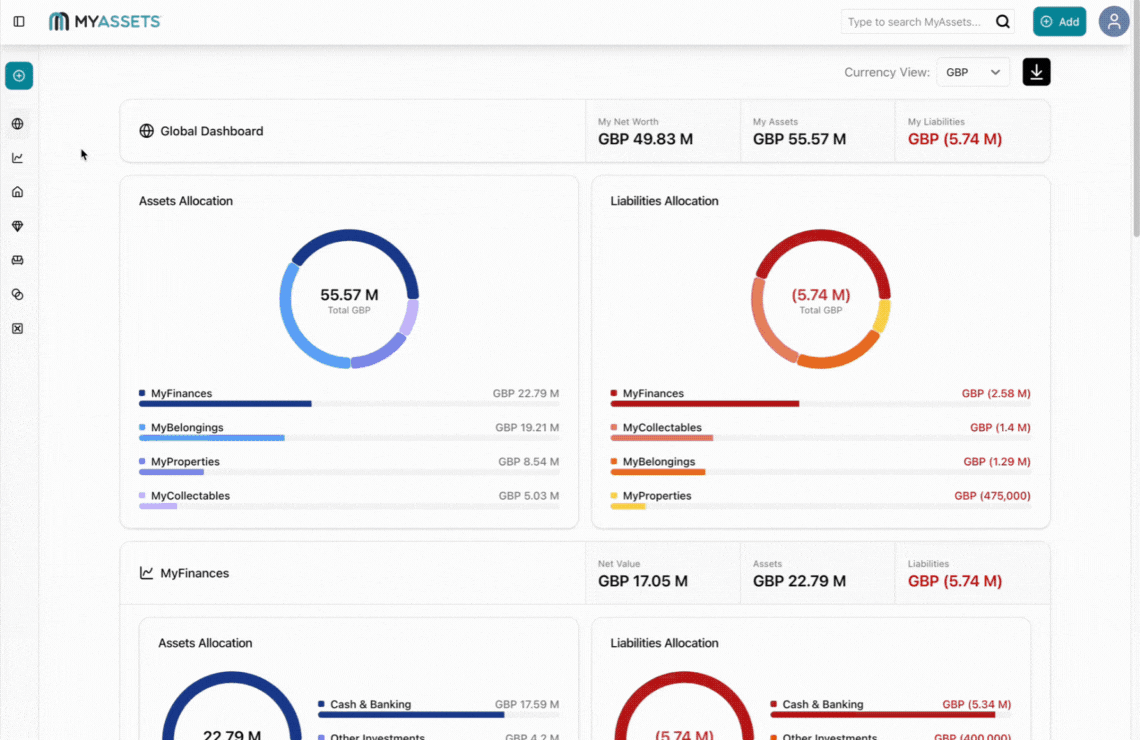Click the teal plus button in sidebar

click(19, 76)
